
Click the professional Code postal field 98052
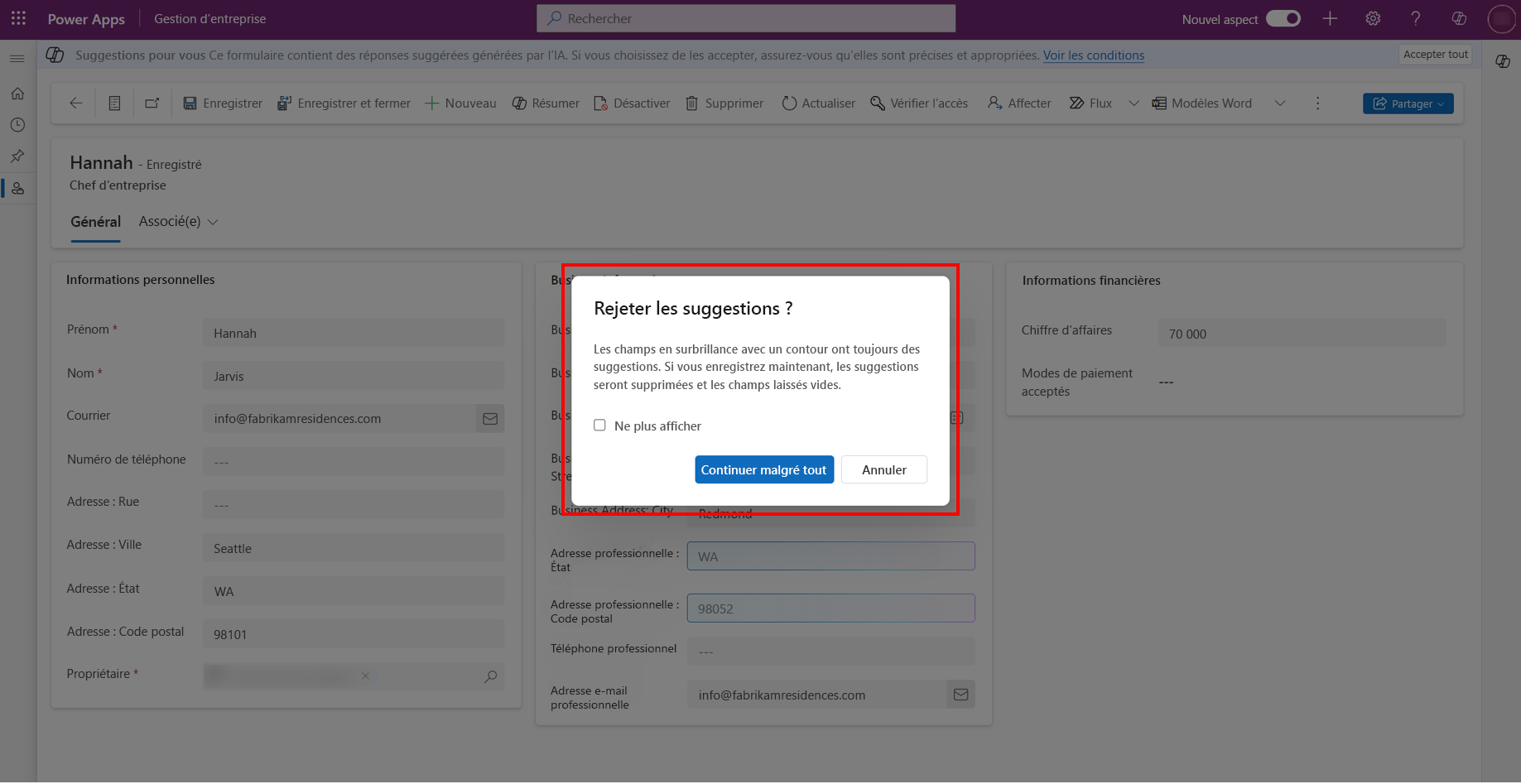coord(830,608)
